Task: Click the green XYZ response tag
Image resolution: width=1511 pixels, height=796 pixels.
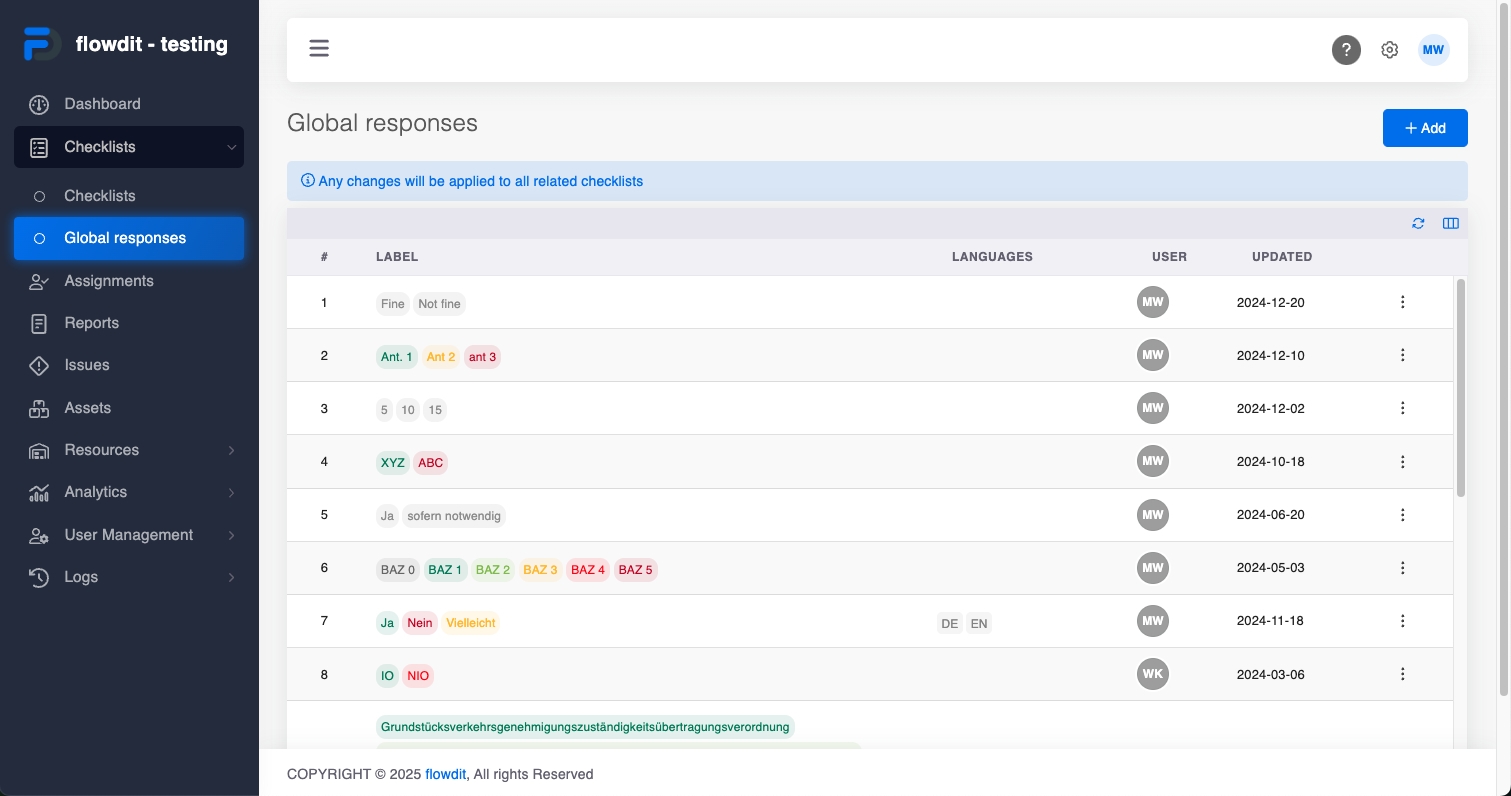Action: 392,463
